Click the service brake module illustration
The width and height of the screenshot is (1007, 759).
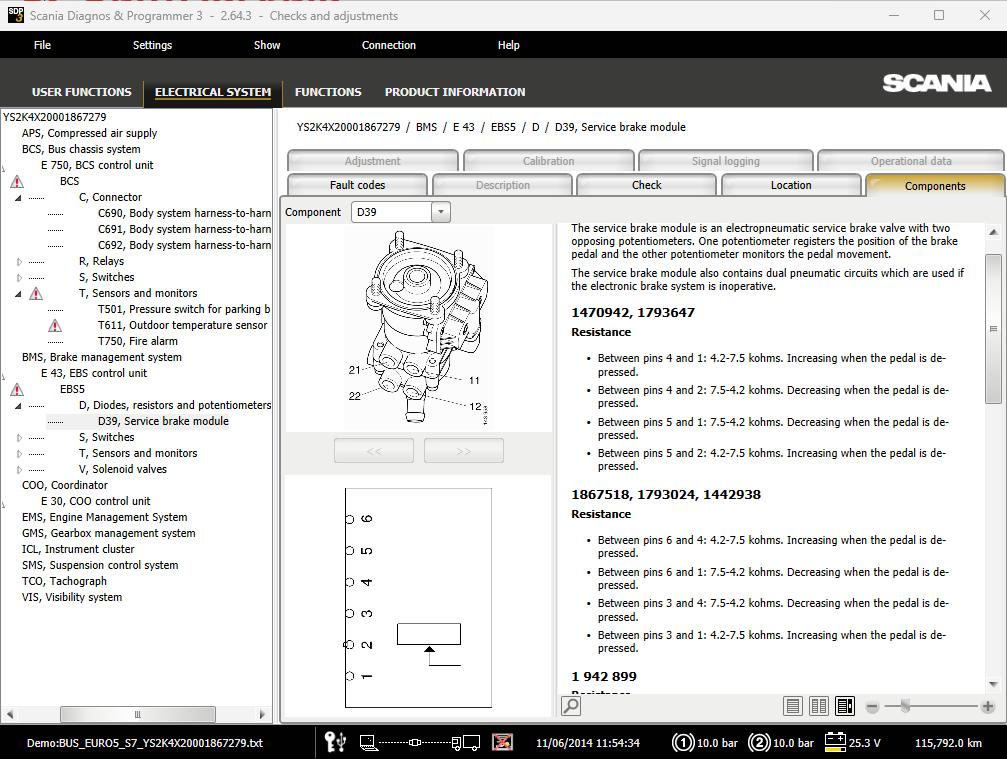pos(419,329)
